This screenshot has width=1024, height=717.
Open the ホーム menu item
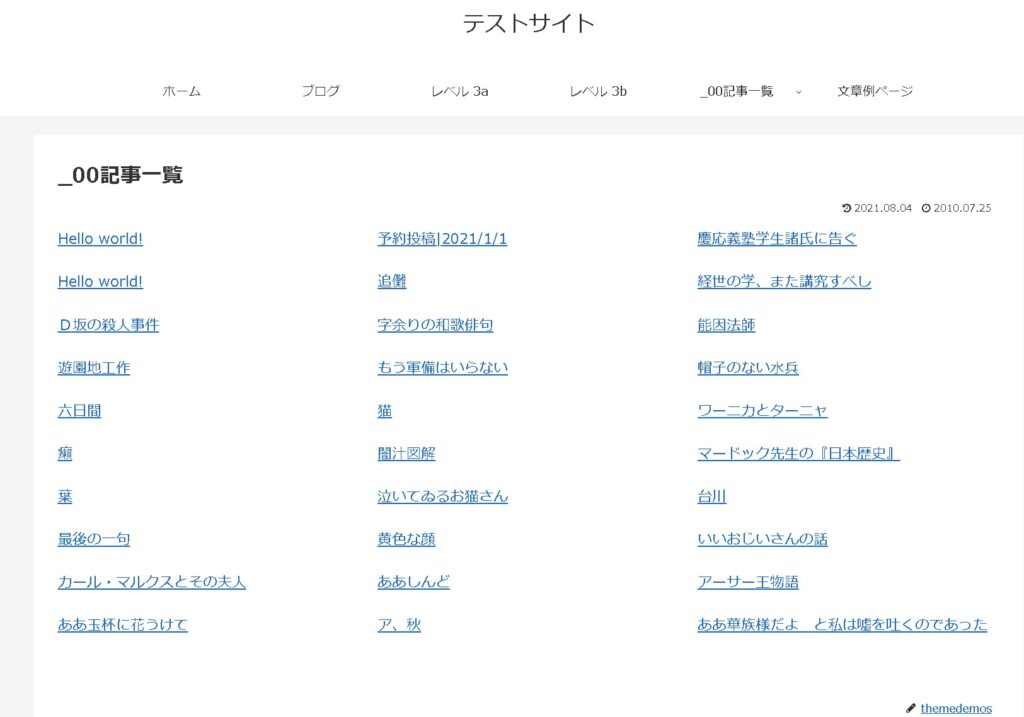181,91
